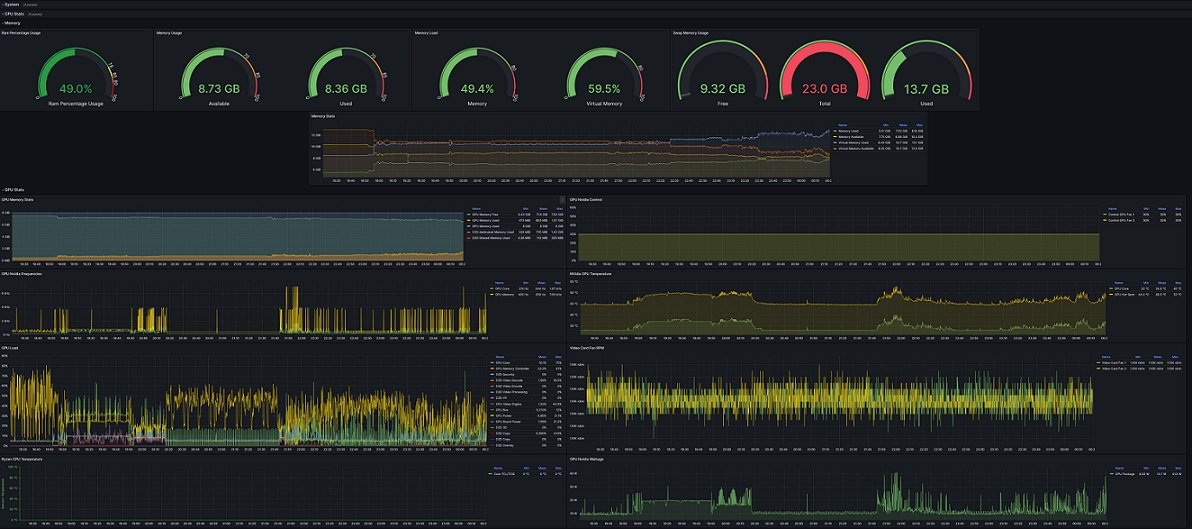This screenshot has width=1192, height=529.
Task: Collapse the GPU Stats dashboard row
Action: (x=14, y=189)
